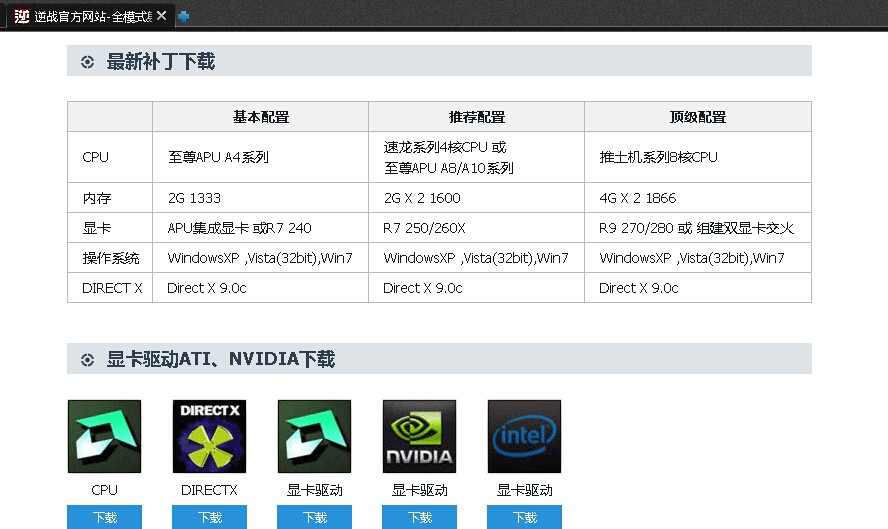Viewport: 888px width, 529px height.
Task: Click the AMD logo above the CPU label
Action: click(x=104, y=436)
